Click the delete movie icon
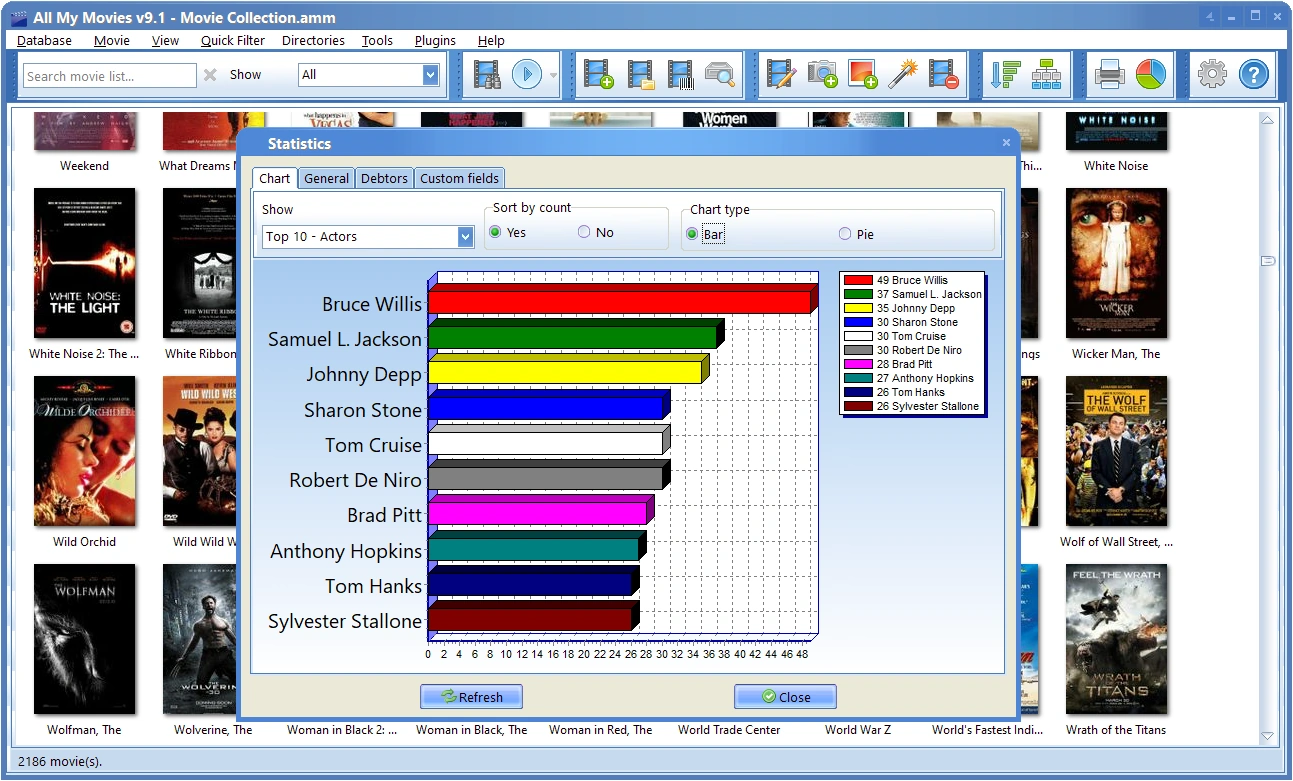 click(x=943, y=75)
